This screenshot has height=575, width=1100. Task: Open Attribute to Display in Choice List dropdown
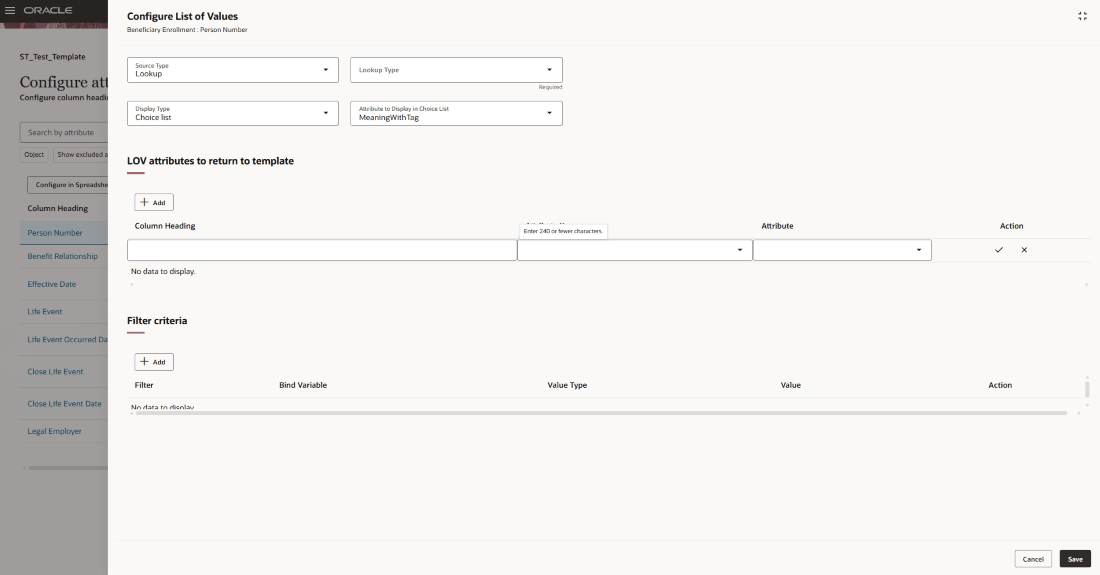click(x=457, y=114)
